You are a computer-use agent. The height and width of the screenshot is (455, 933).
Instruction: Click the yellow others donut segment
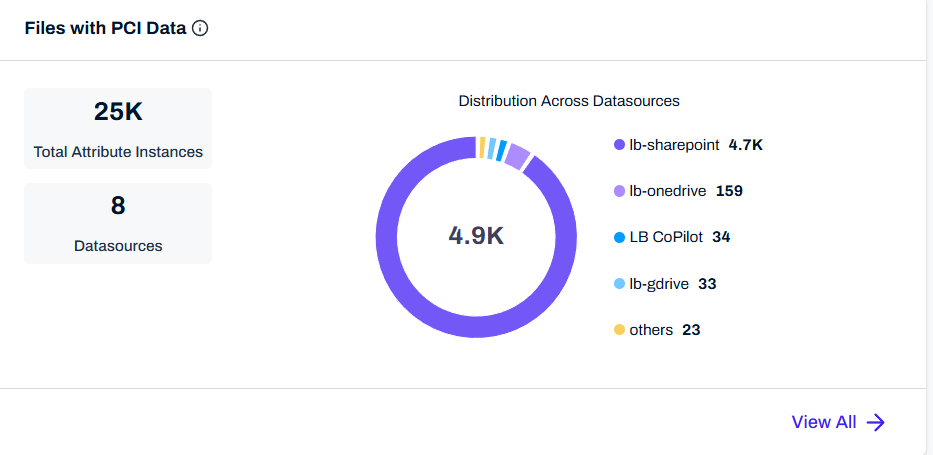click(x=482, y=147)
